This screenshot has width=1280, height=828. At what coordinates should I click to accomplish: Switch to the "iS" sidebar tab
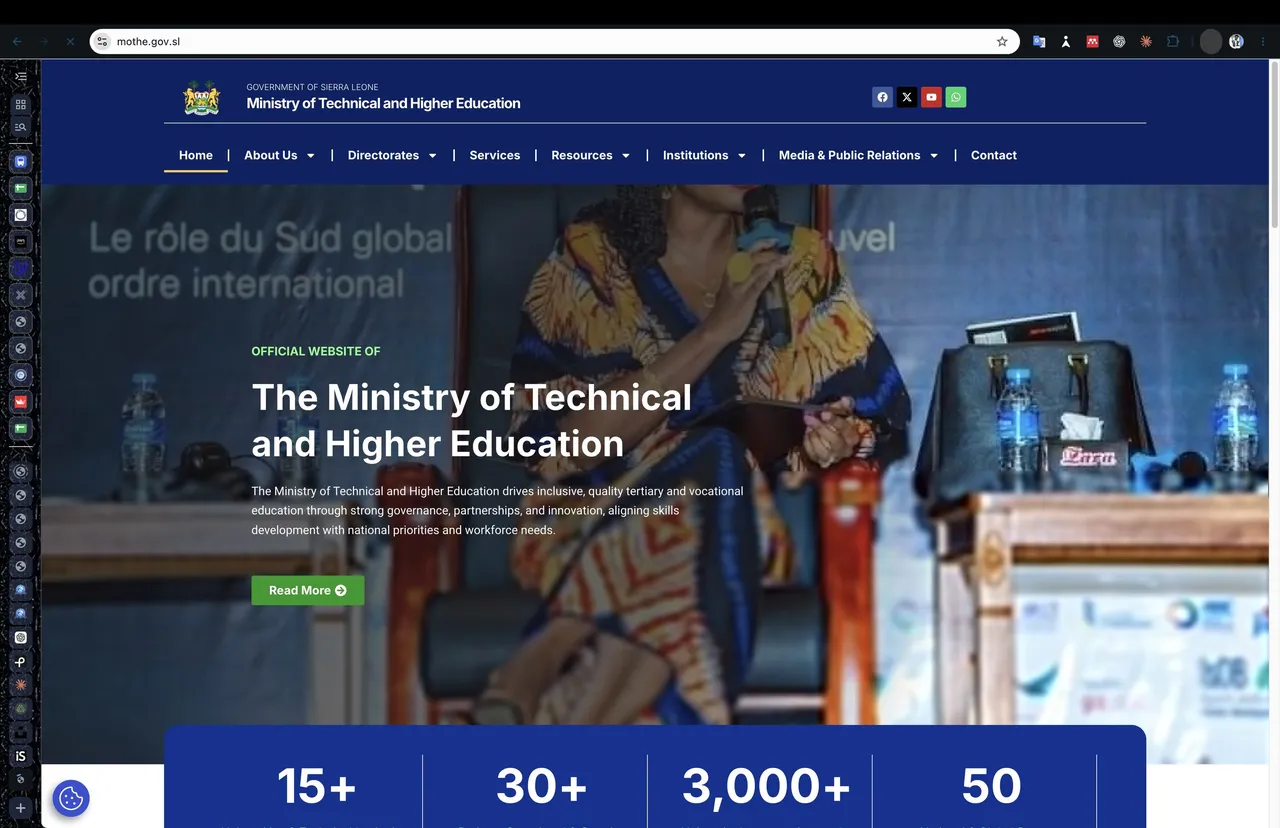tap(20, 757)
